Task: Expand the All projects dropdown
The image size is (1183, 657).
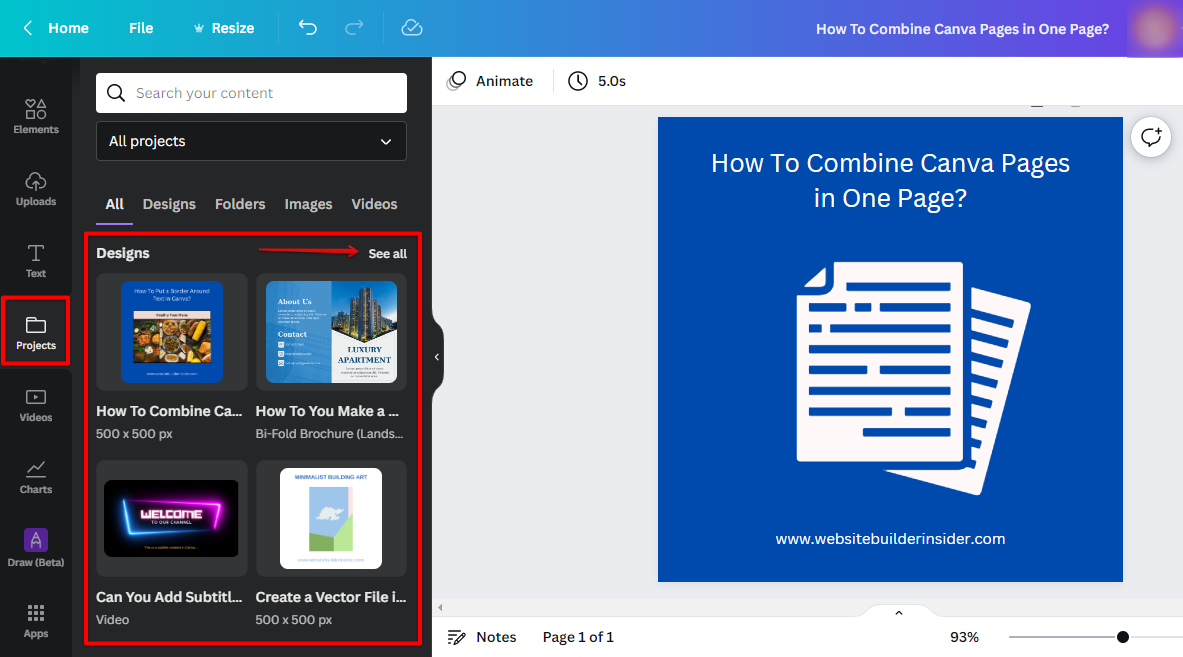Action: (251, 141)
